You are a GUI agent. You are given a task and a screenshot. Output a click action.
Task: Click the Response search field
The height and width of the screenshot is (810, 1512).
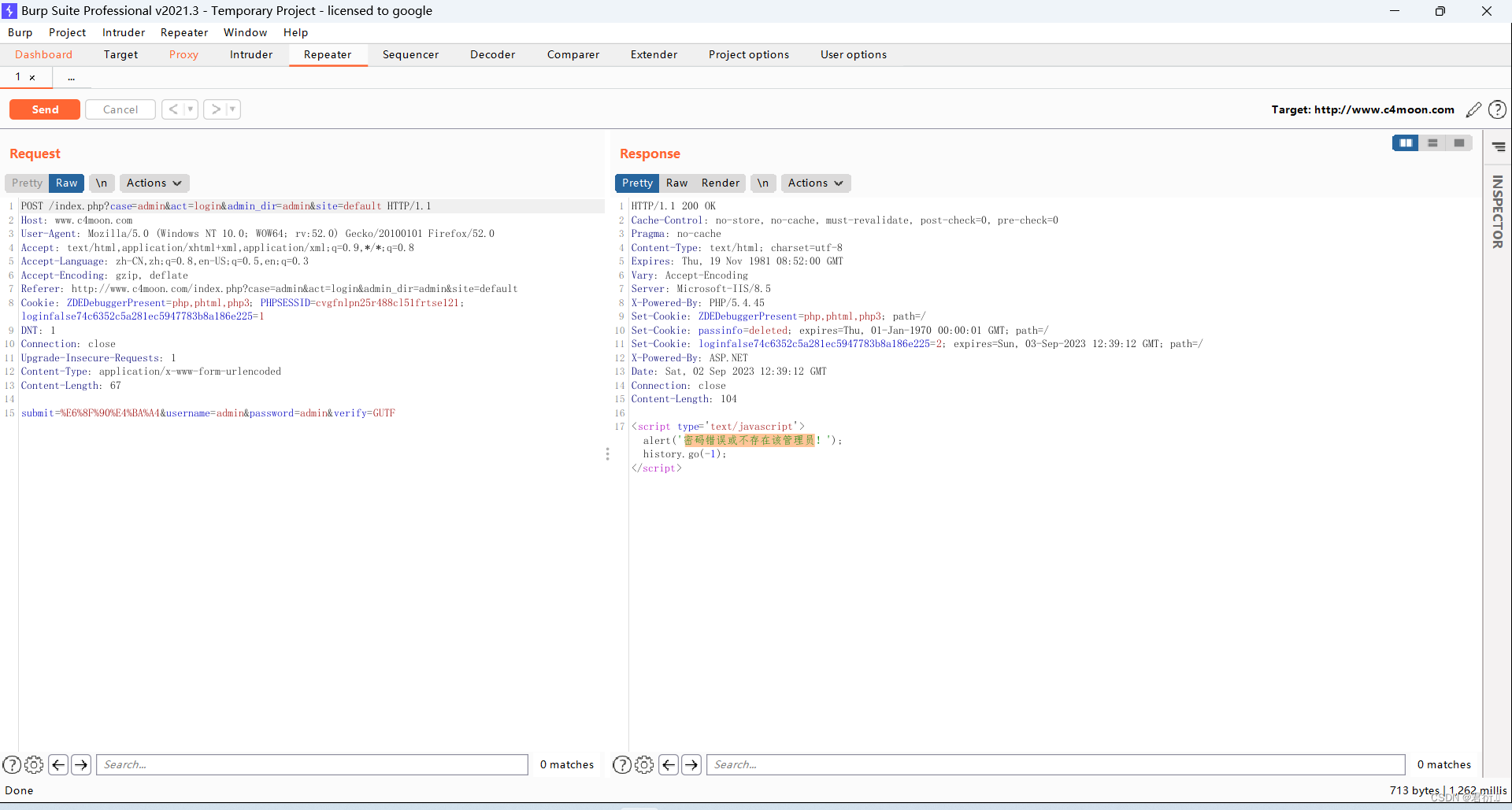pos(1055,764)
